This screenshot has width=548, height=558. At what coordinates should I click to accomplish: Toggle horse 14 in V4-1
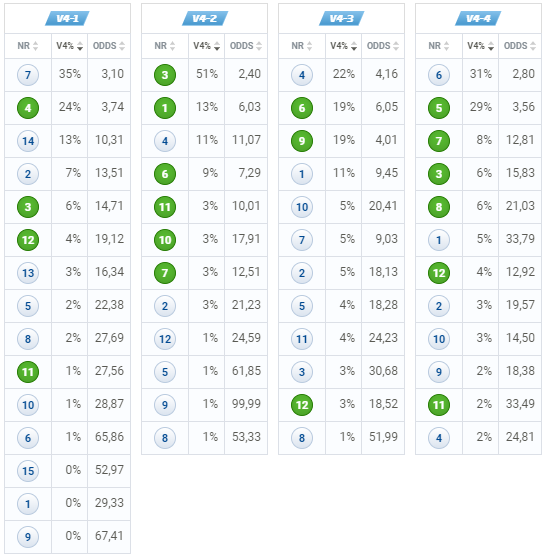tap(28, 141)
